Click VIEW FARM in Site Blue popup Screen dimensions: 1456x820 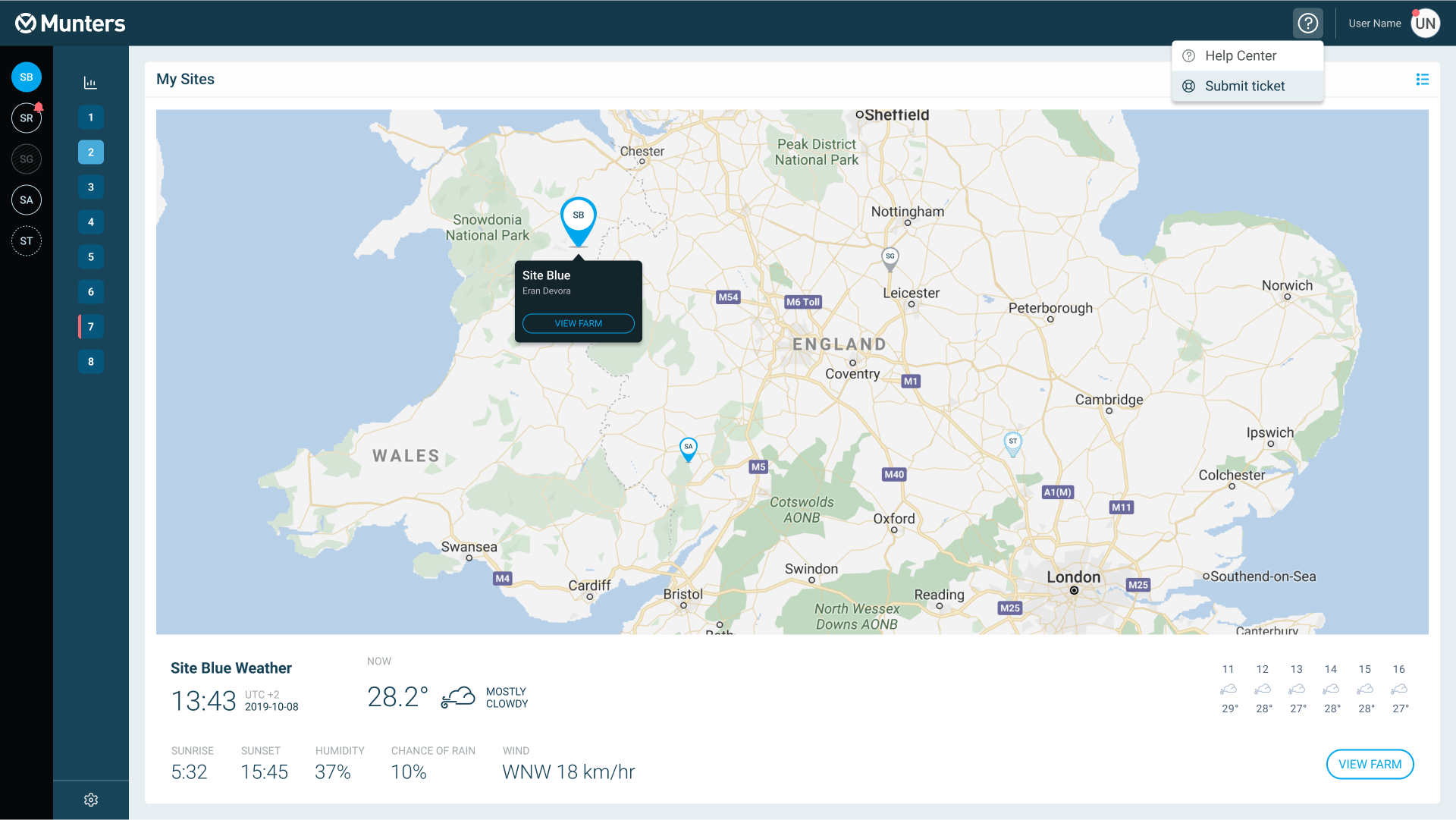578,324
